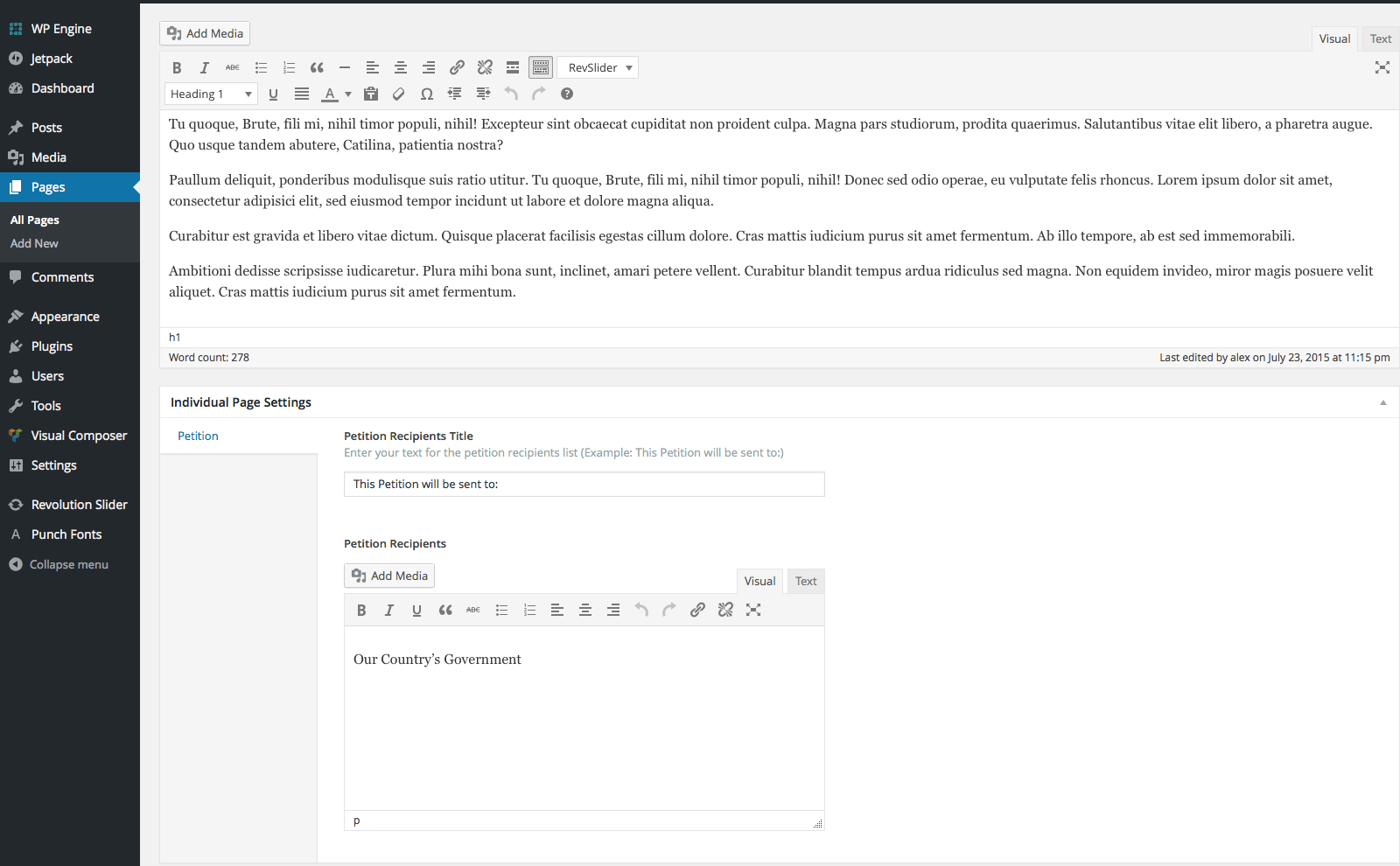Click the Petition Recipients Title input field

point(584,484)
